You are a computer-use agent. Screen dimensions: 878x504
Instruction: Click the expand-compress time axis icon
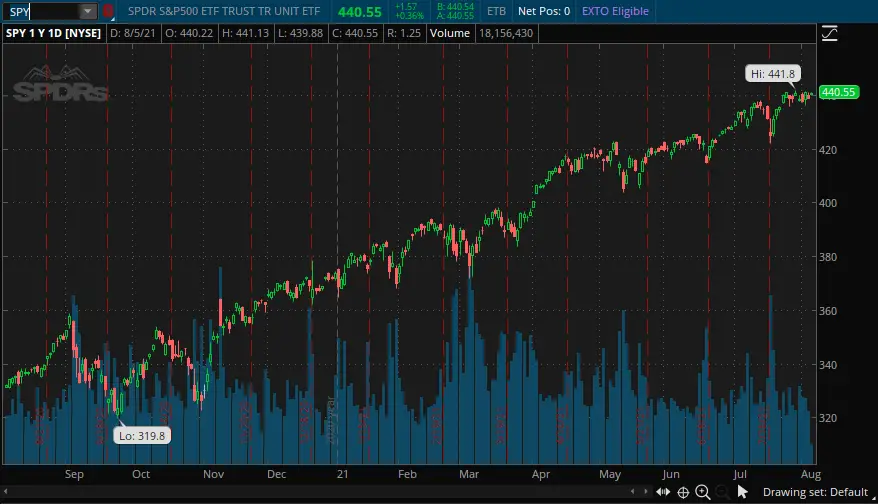[x=663, y=492]
